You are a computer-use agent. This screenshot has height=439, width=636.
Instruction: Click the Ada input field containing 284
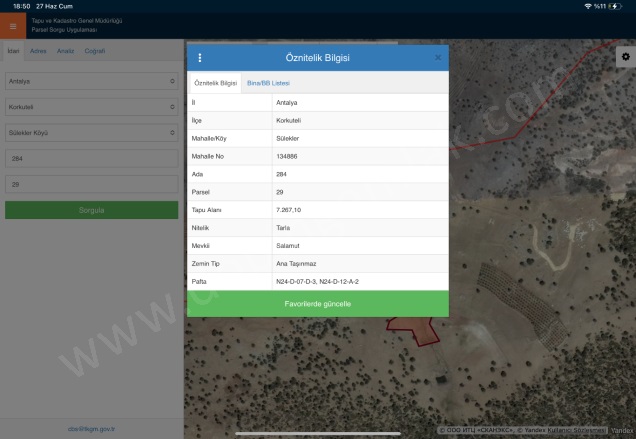[91, 158]
